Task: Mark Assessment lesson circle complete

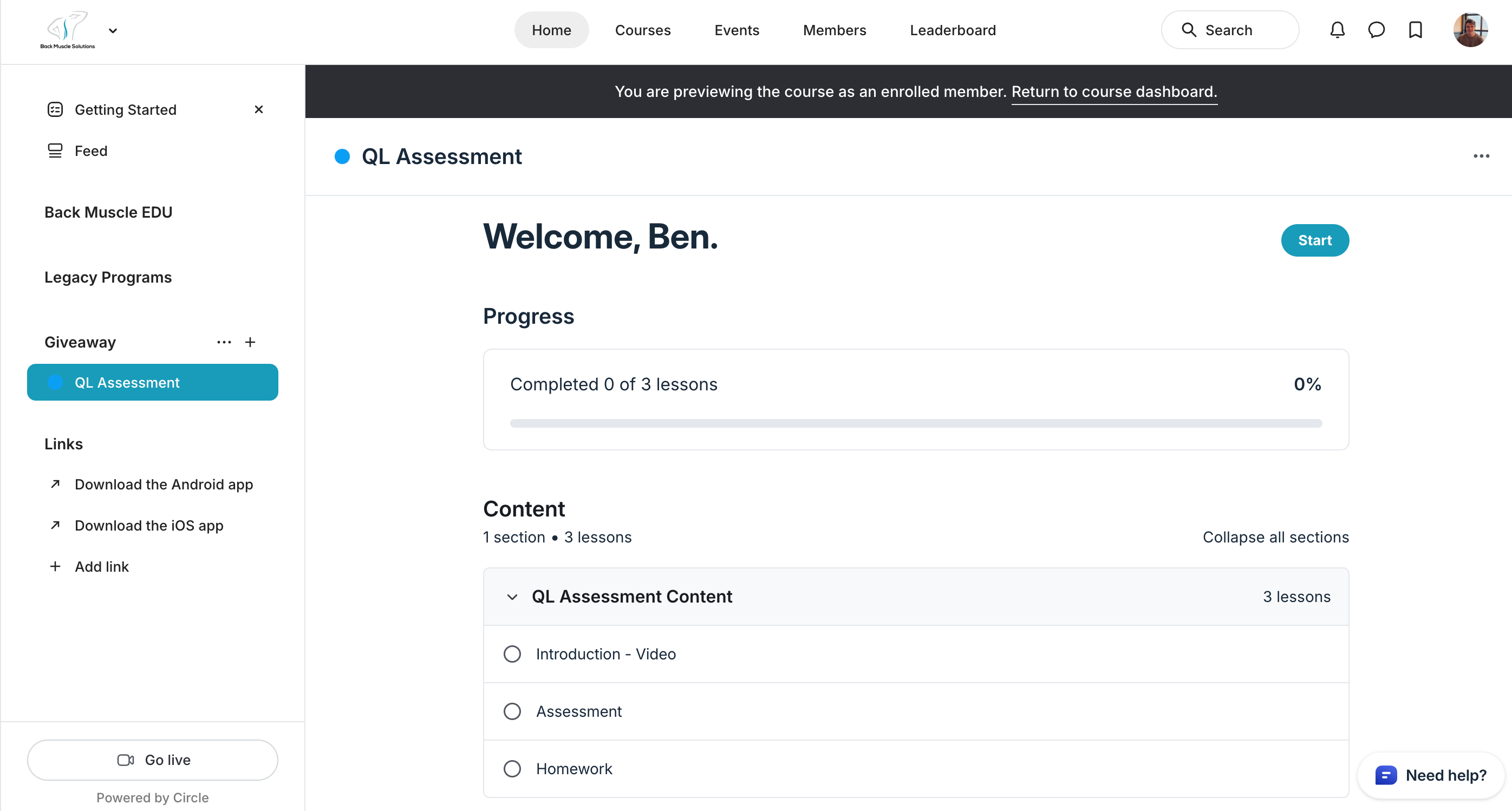Action: 512,711
